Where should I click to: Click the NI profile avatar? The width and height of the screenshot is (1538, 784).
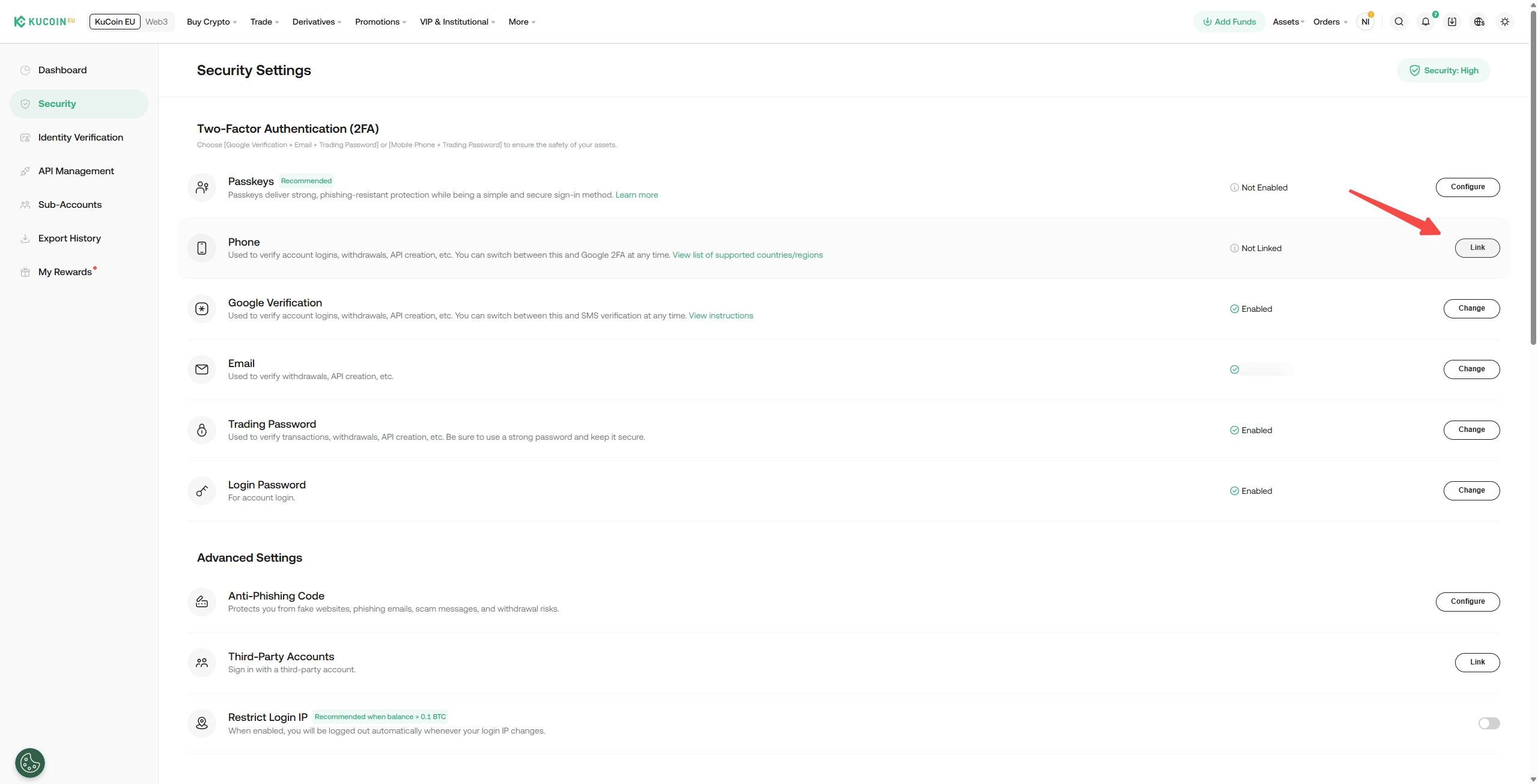[x=1365, y=22]
